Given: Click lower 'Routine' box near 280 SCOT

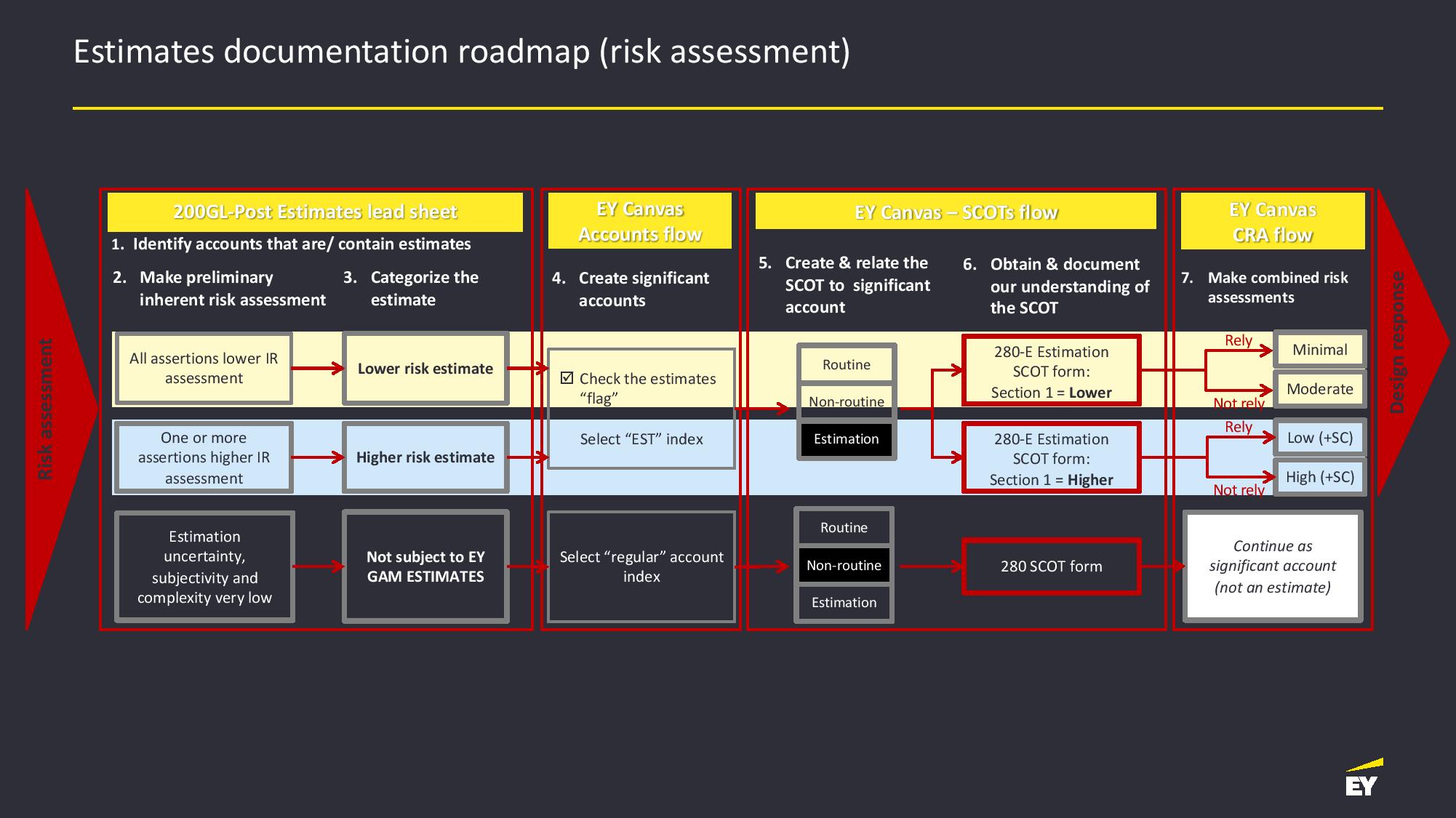Looking at the screenshot, I should pyautogui.click(x=844, y=527).
